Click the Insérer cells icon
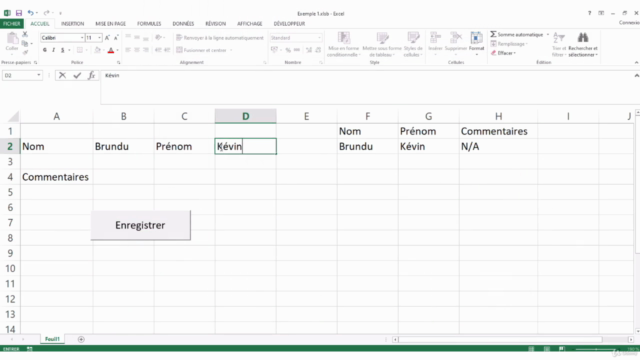 pos(435,44)
